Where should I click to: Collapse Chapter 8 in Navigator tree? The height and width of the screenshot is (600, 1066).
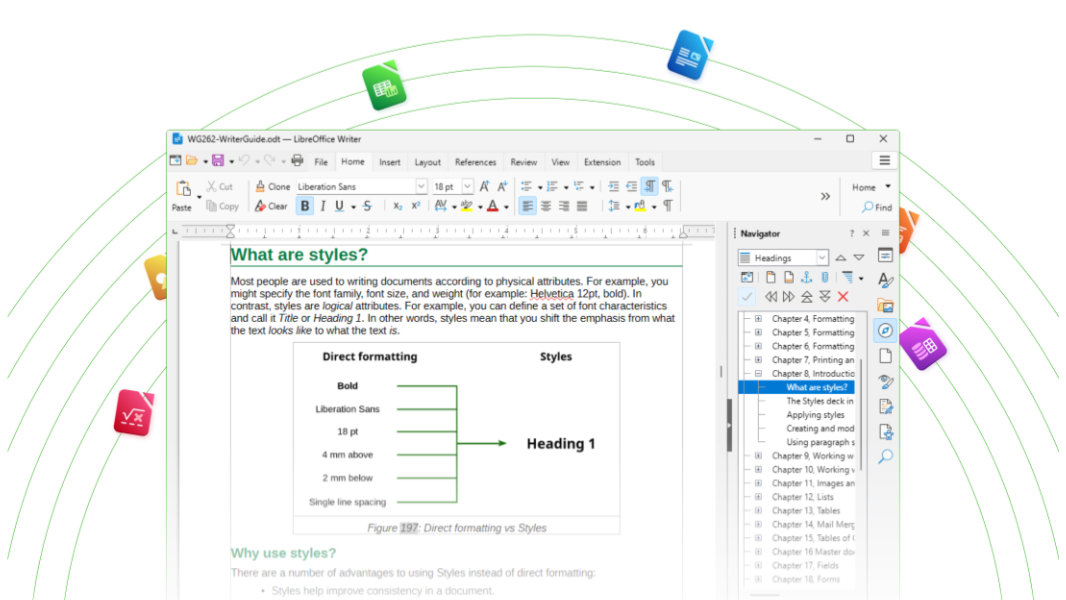pos(758,374)
